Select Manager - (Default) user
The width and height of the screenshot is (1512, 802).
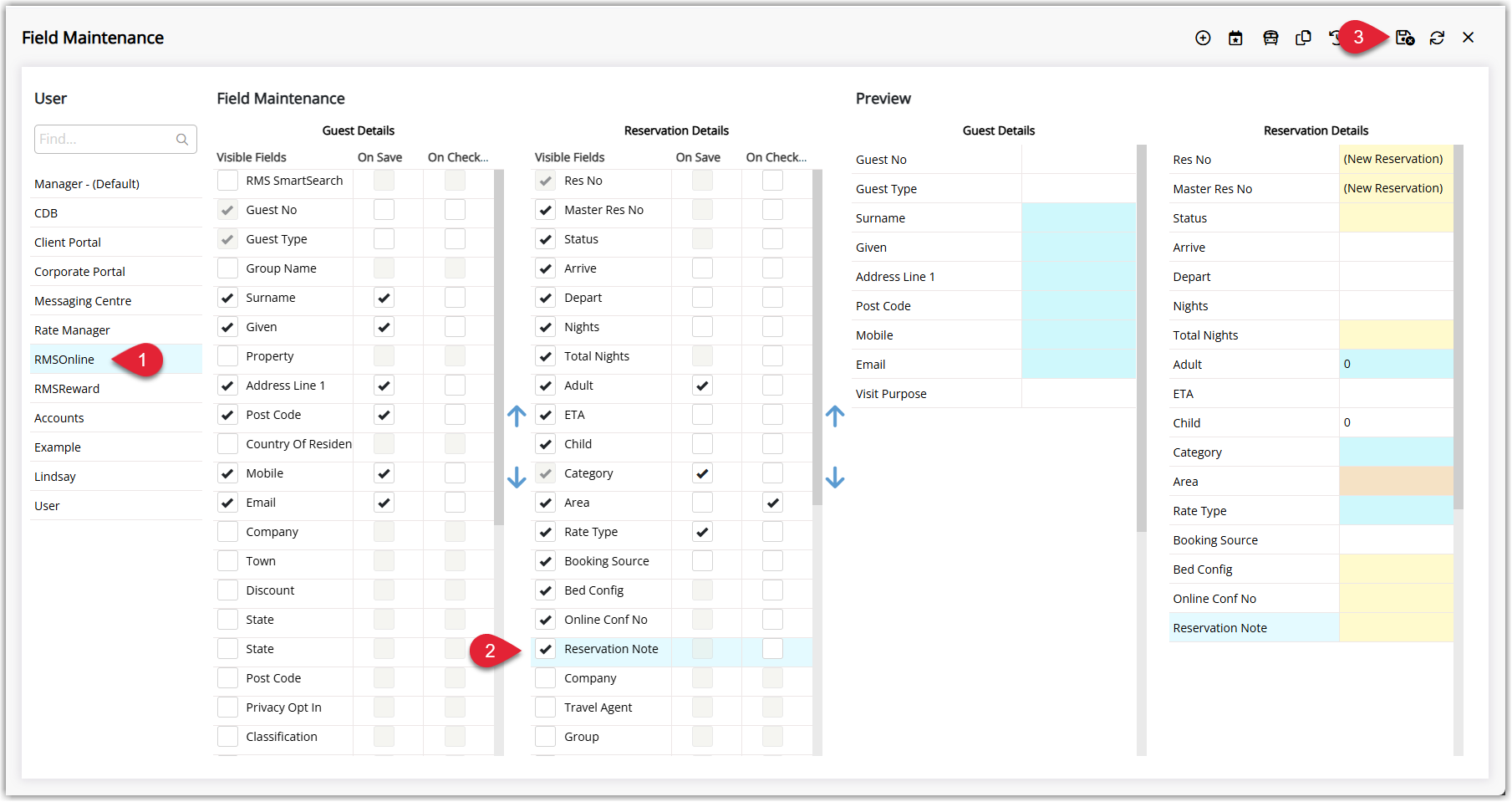pos(116,184)
